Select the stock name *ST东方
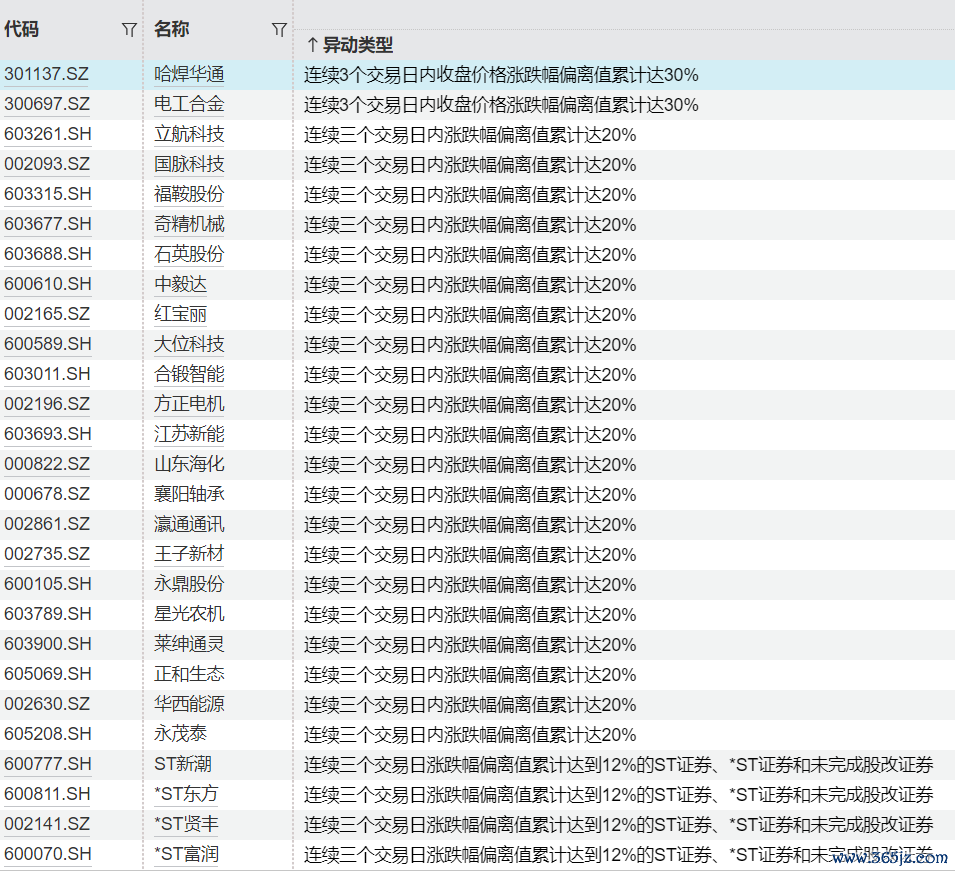The image size is (955, 873). (x=186, y=794)
